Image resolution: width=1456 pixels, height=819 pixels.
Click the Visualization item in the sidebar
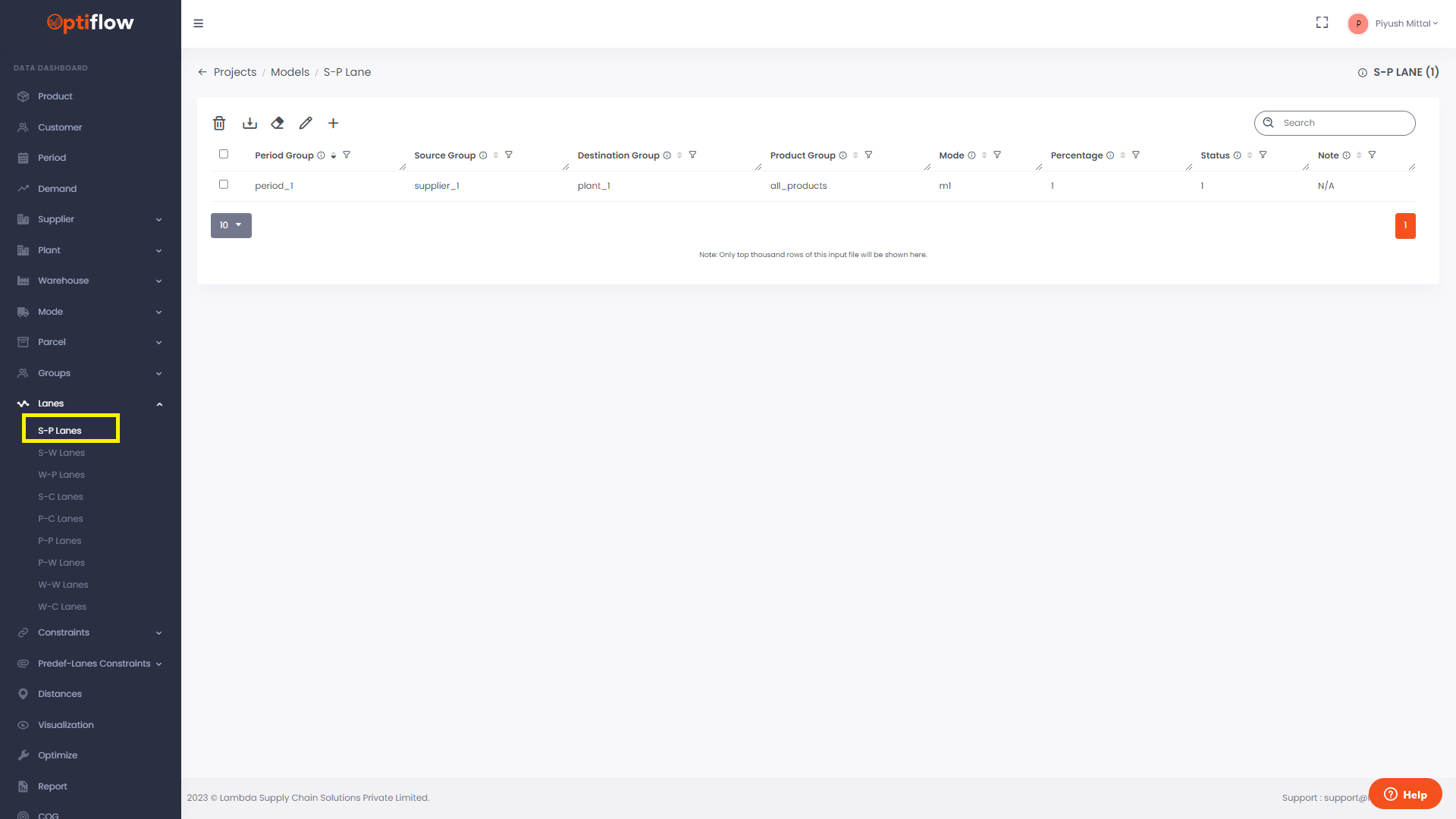coord(64,724)
